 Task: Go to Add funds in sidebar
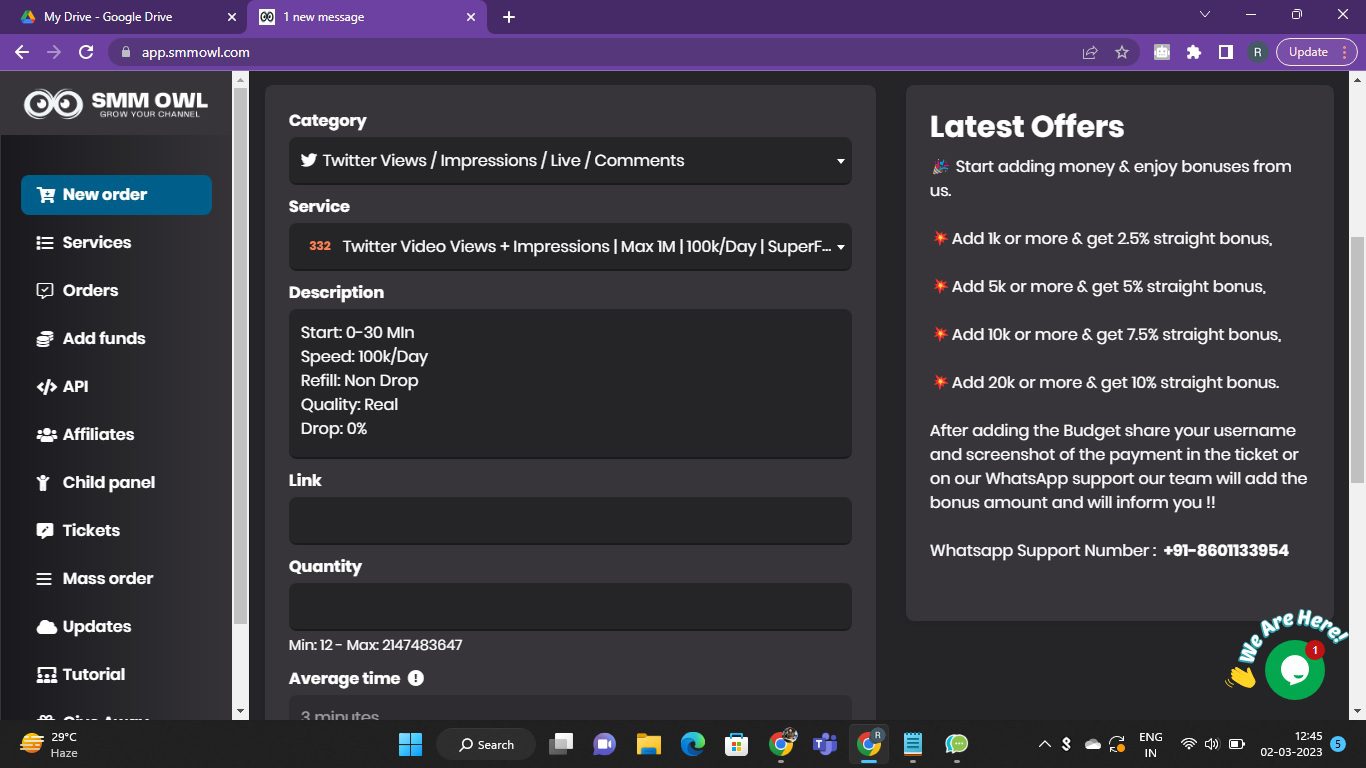(x=104, y=339)
